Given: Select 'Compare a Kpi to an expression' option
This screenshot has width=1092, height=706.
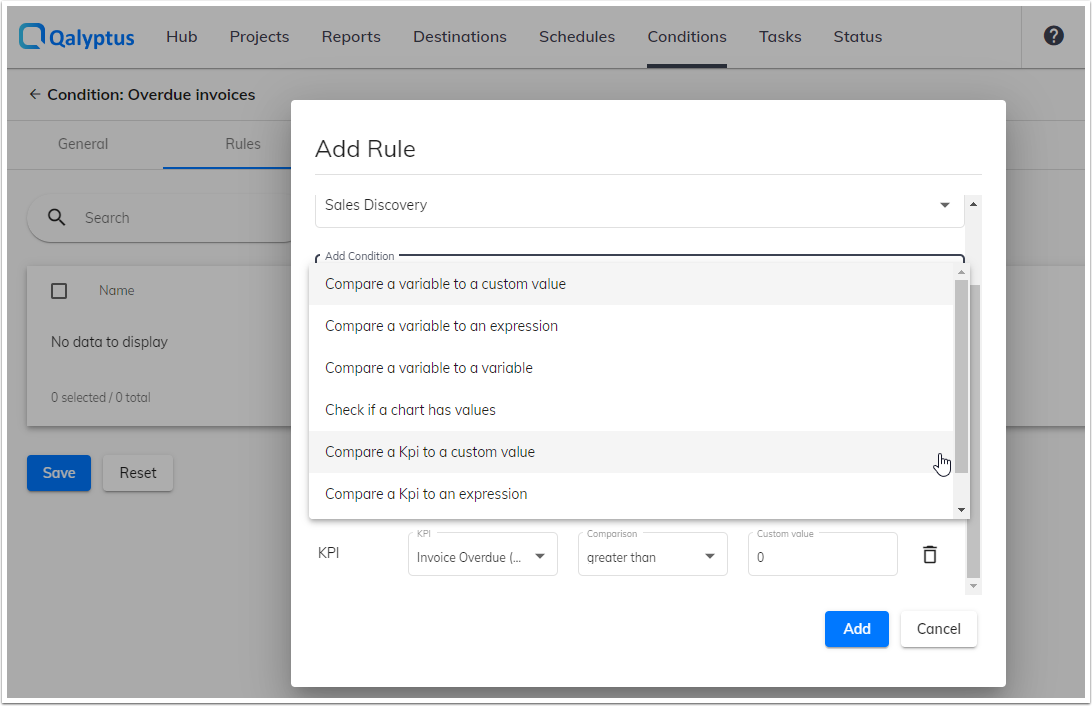Looking at the screenshot, I should (x=426, y=494).
